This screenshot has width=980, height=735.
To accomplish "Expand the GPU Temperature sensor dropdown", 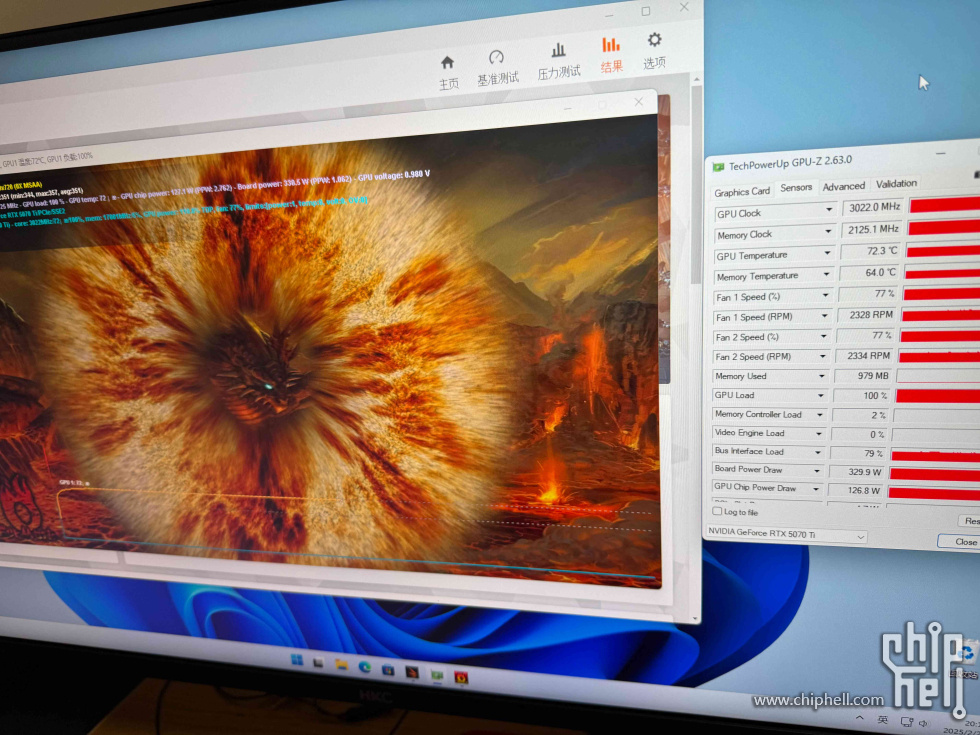I will [x=828, y=252].
